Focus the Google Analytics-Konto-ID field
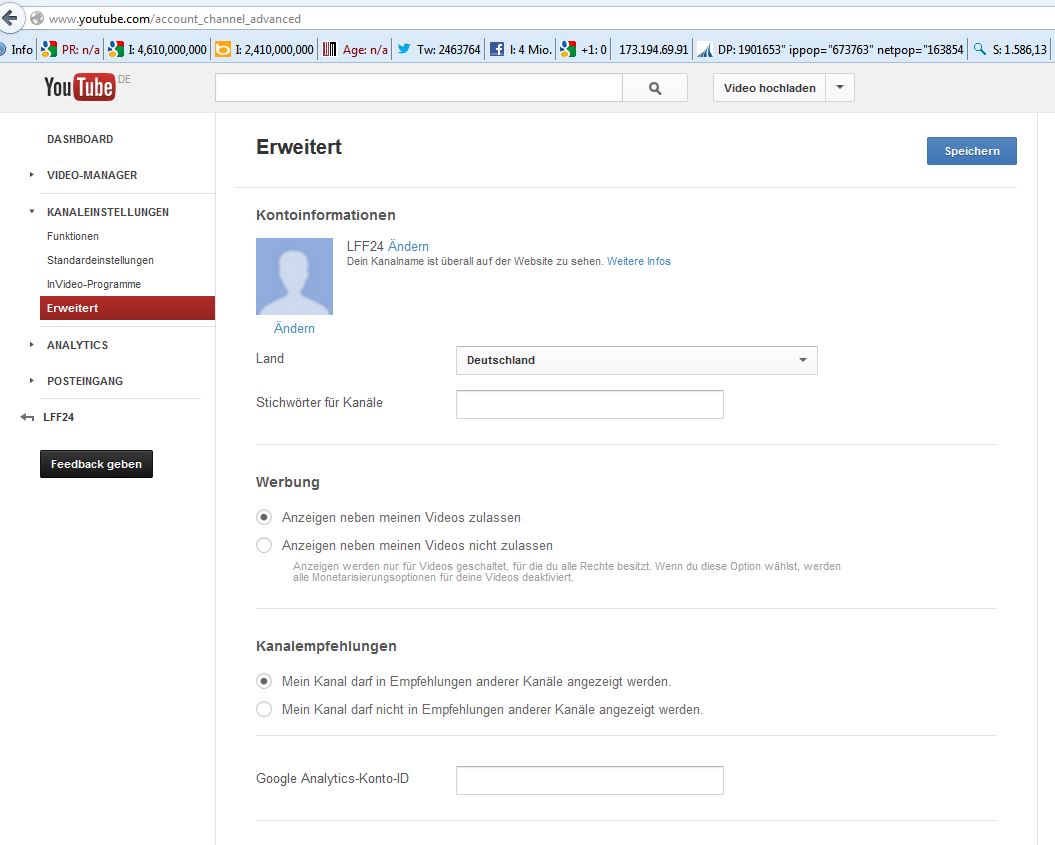 coord(589,780)
